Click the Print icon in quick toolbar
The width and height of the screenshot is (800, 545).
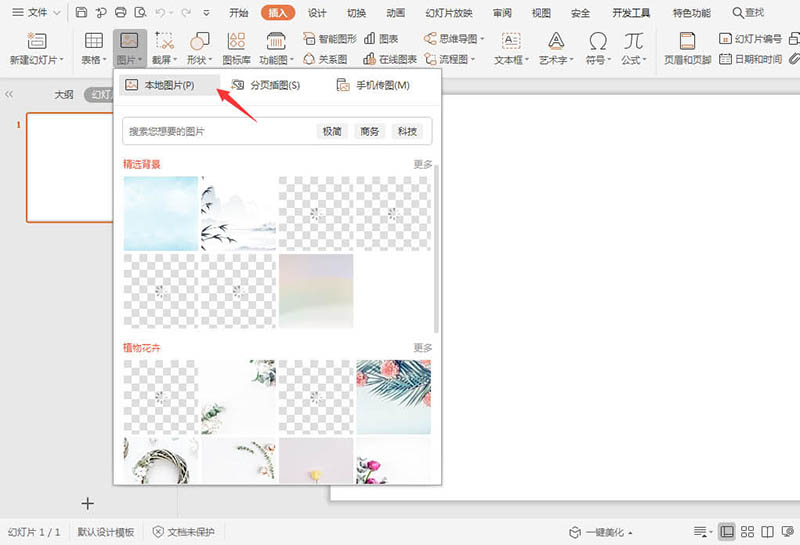coord(120,12)
